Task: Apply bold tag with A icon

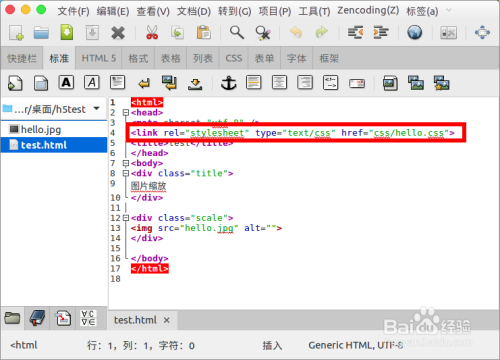Action: pos(66,82)
